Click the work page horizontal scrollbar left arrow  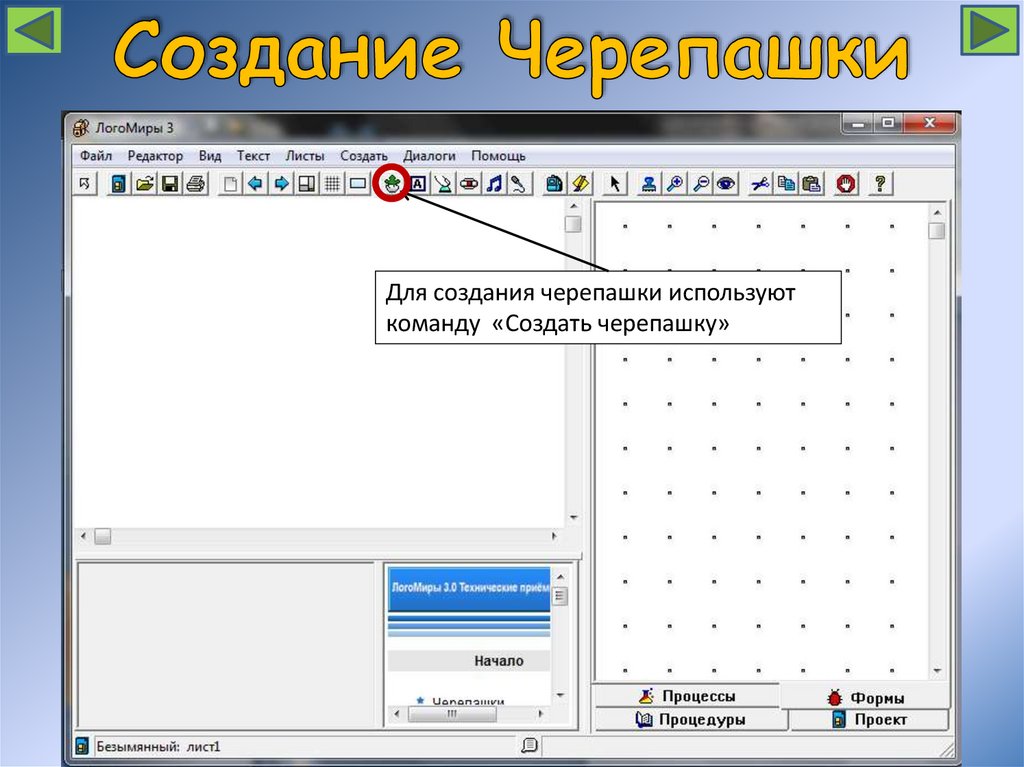83,536
